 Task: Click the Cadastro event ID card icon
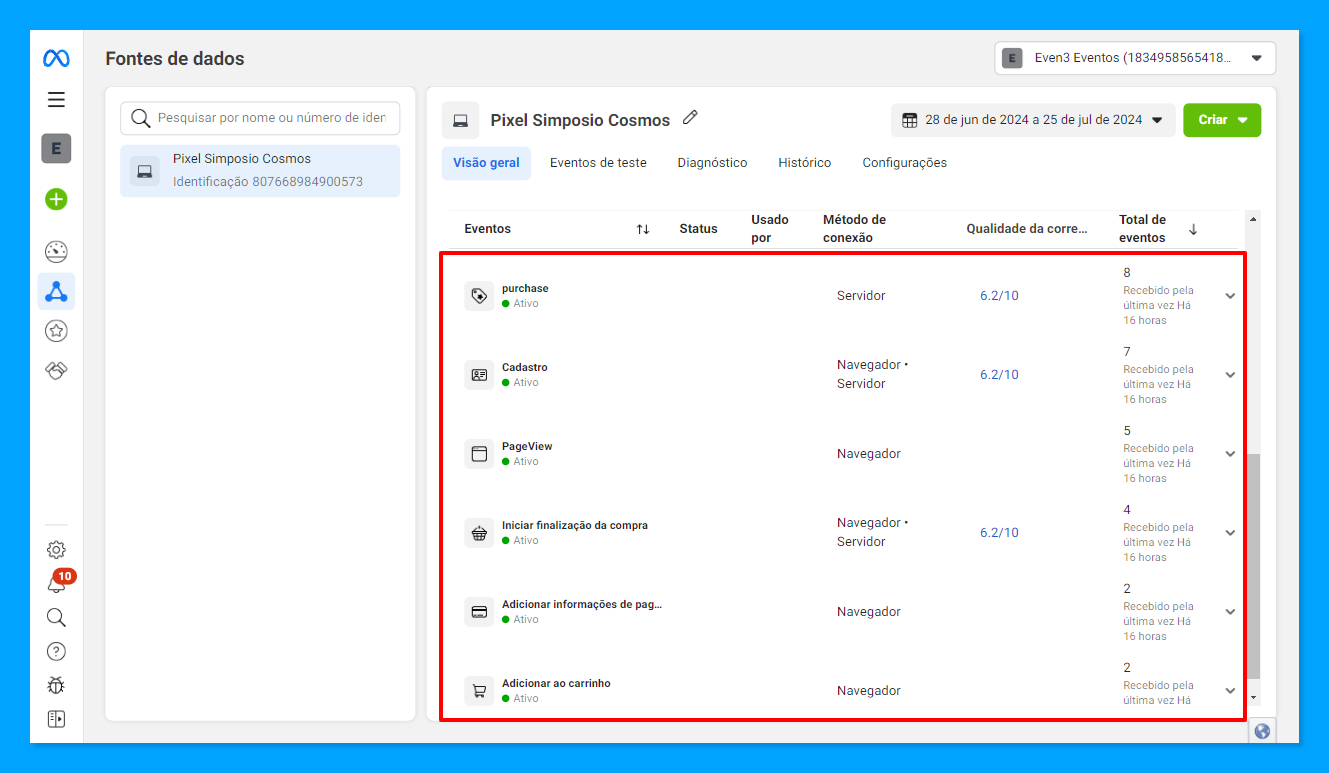(x=479, y=375)
